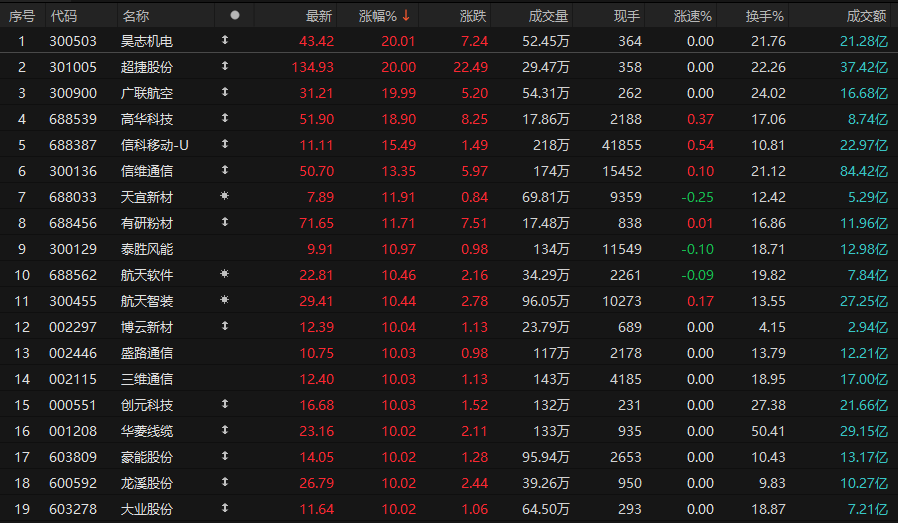Sort by 代码 column header
898x523 pixels.
point(64,16)
